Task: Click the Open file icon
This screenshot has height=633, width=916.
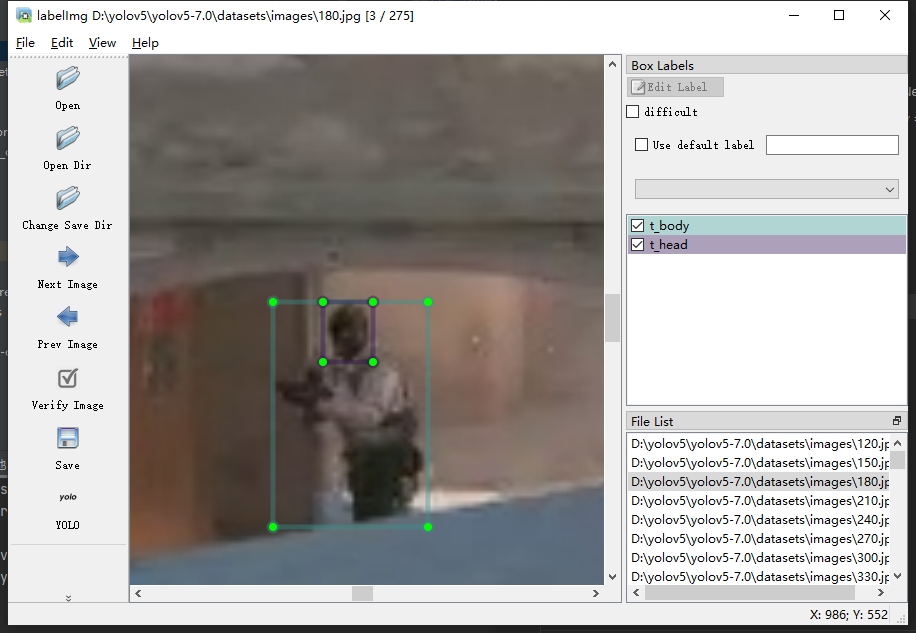Action: [68, 78]
